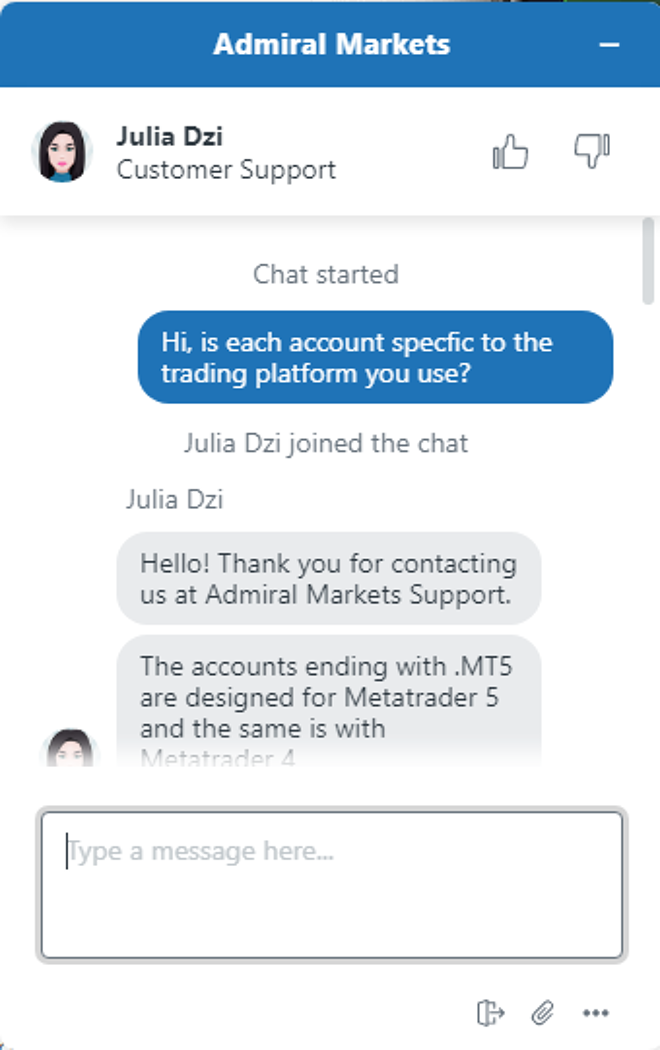660x1050 pixels.
Task: Click the 'Customer Support' role label
Action: click(226, 170)
